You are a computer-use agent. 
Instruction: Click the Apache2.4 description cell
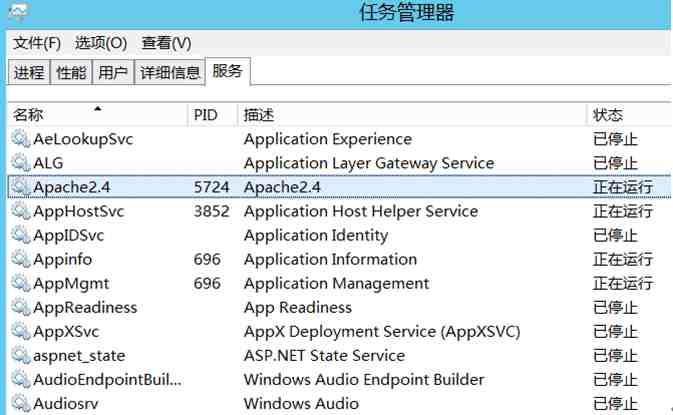click(282, 187)
